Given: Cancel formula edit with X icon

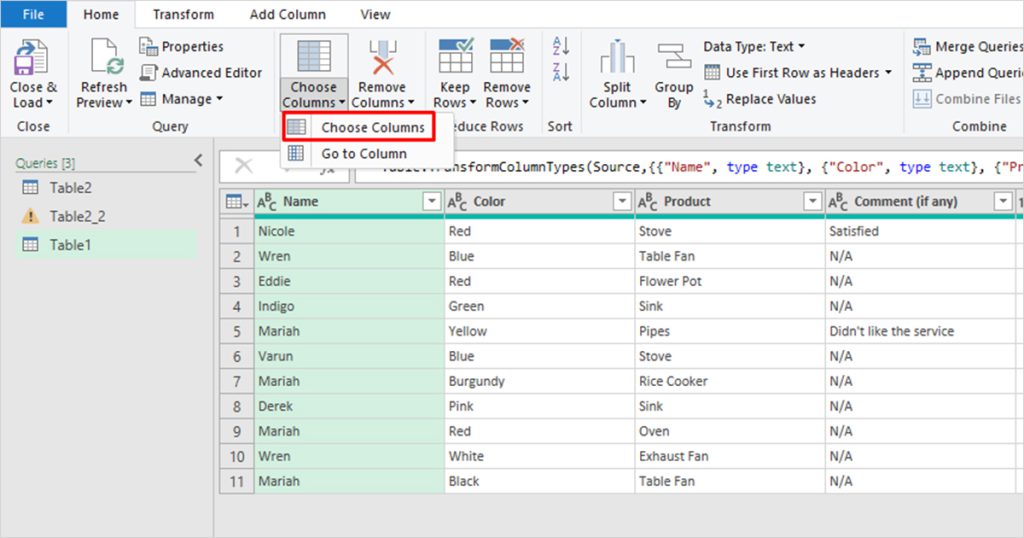Looking at the screenshot, I should [244, 166].
